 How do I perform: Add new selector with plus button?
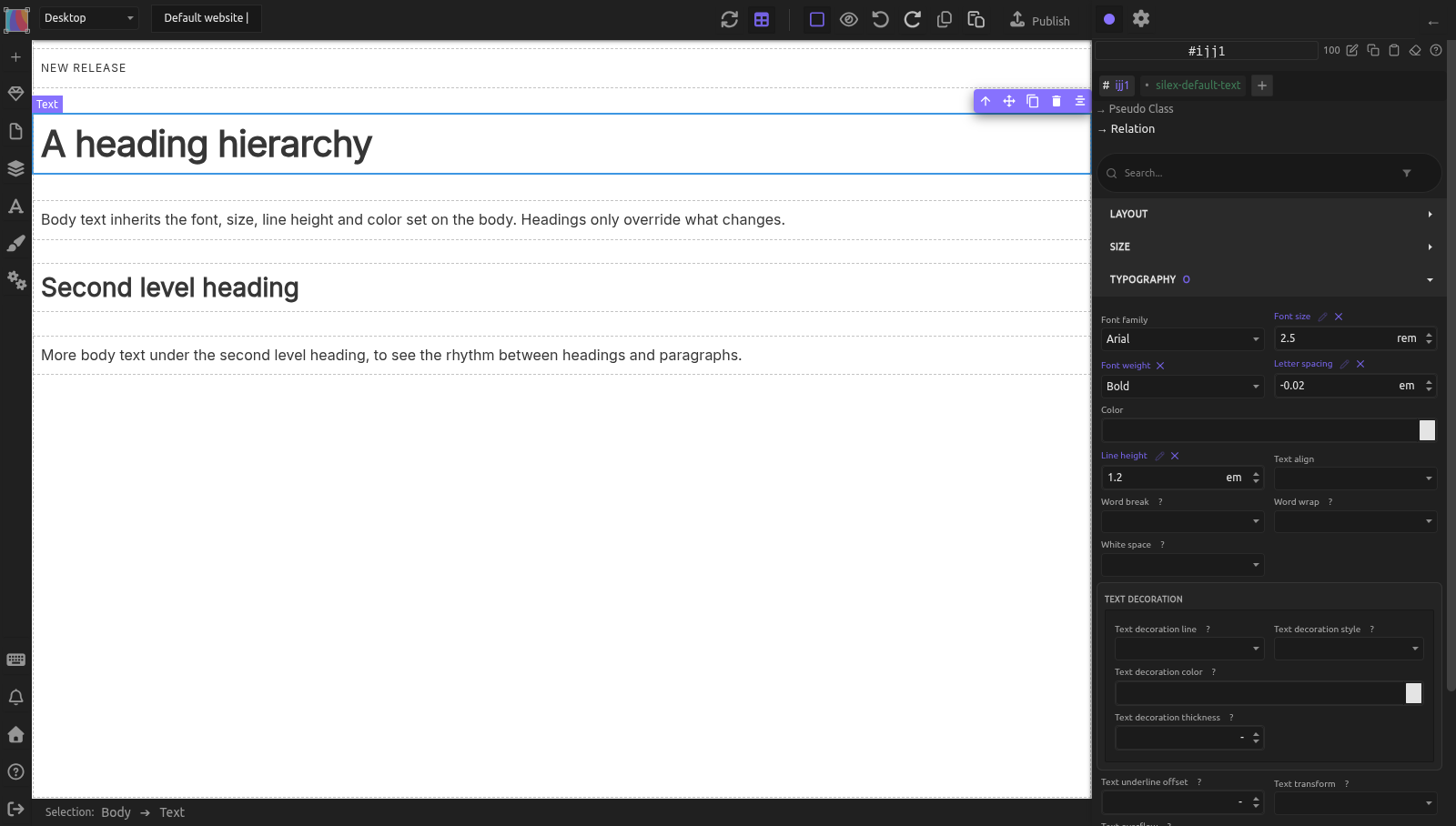[x=1262, y=86]
